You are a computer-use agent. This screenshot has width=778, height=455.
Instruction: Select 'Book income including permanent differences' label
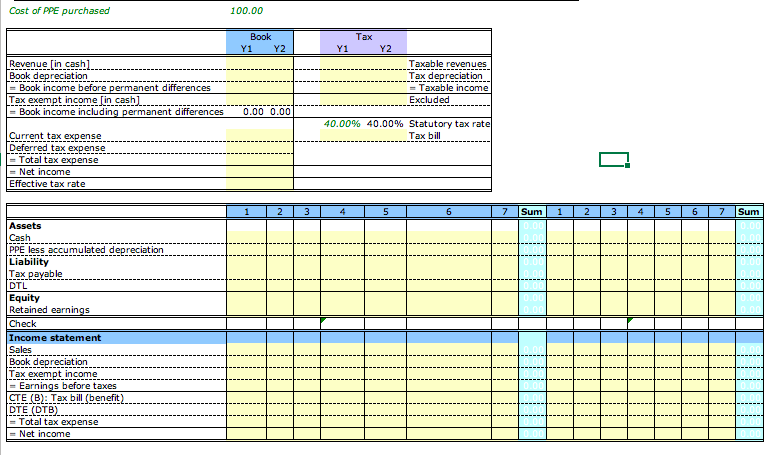[x=116, y=112]
